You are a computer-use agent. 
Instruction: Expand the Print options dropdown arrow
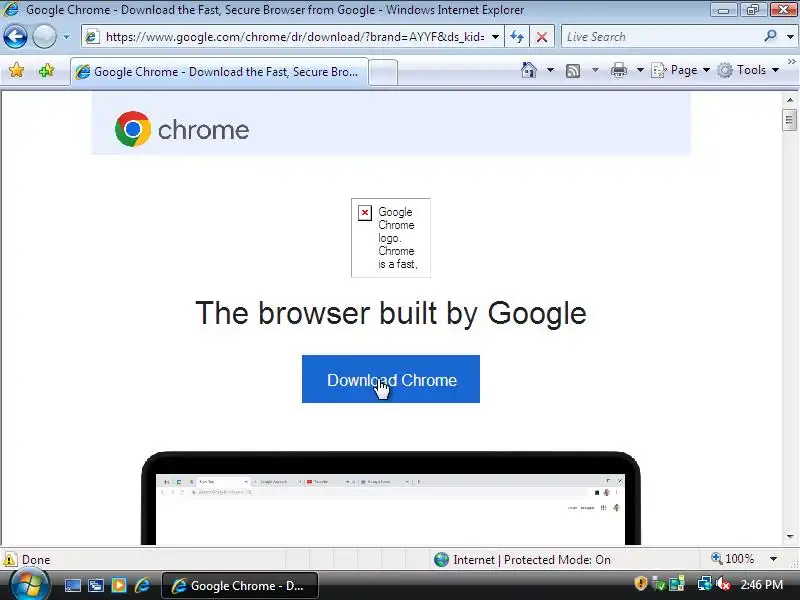640,70
